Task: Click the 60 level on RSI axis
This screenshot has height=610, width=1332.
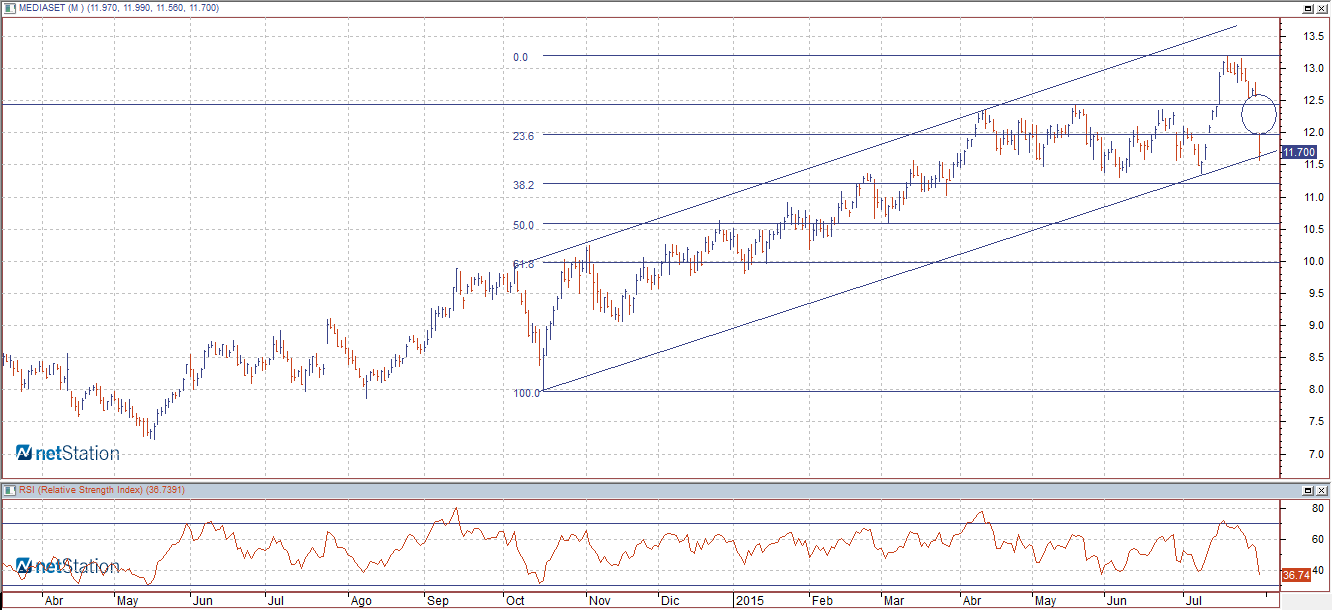Action: tap(1317, 540)
